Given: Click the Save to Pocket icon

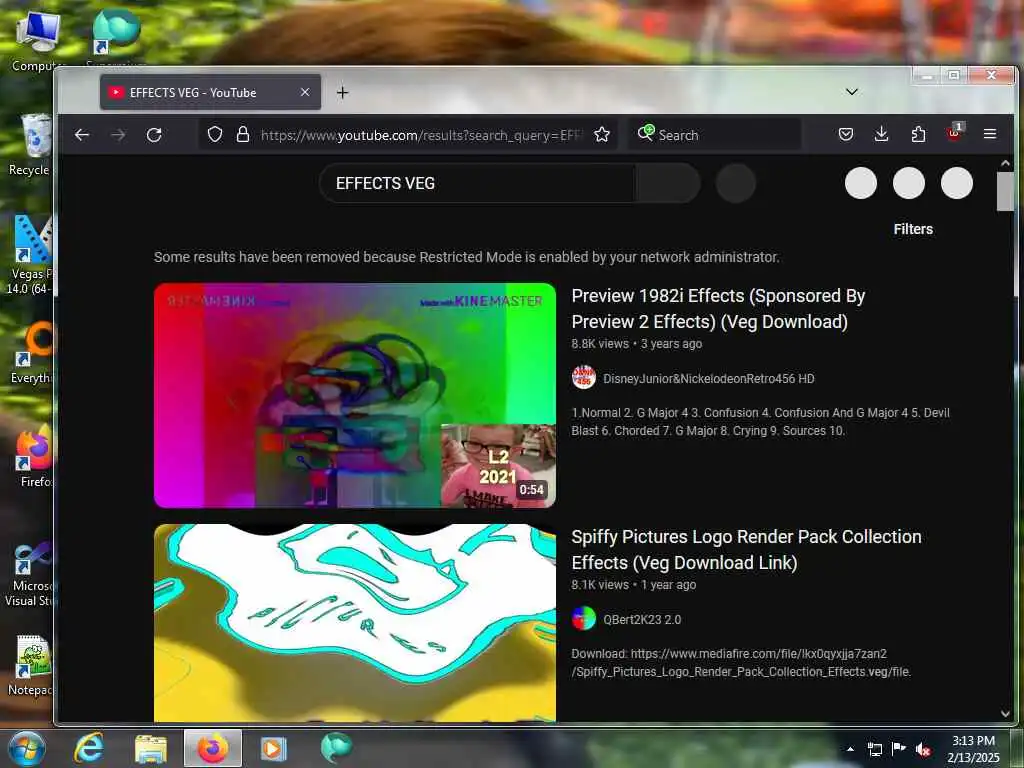Looking at the screenshot, I should pyautogui.click(x=846, y=135).
